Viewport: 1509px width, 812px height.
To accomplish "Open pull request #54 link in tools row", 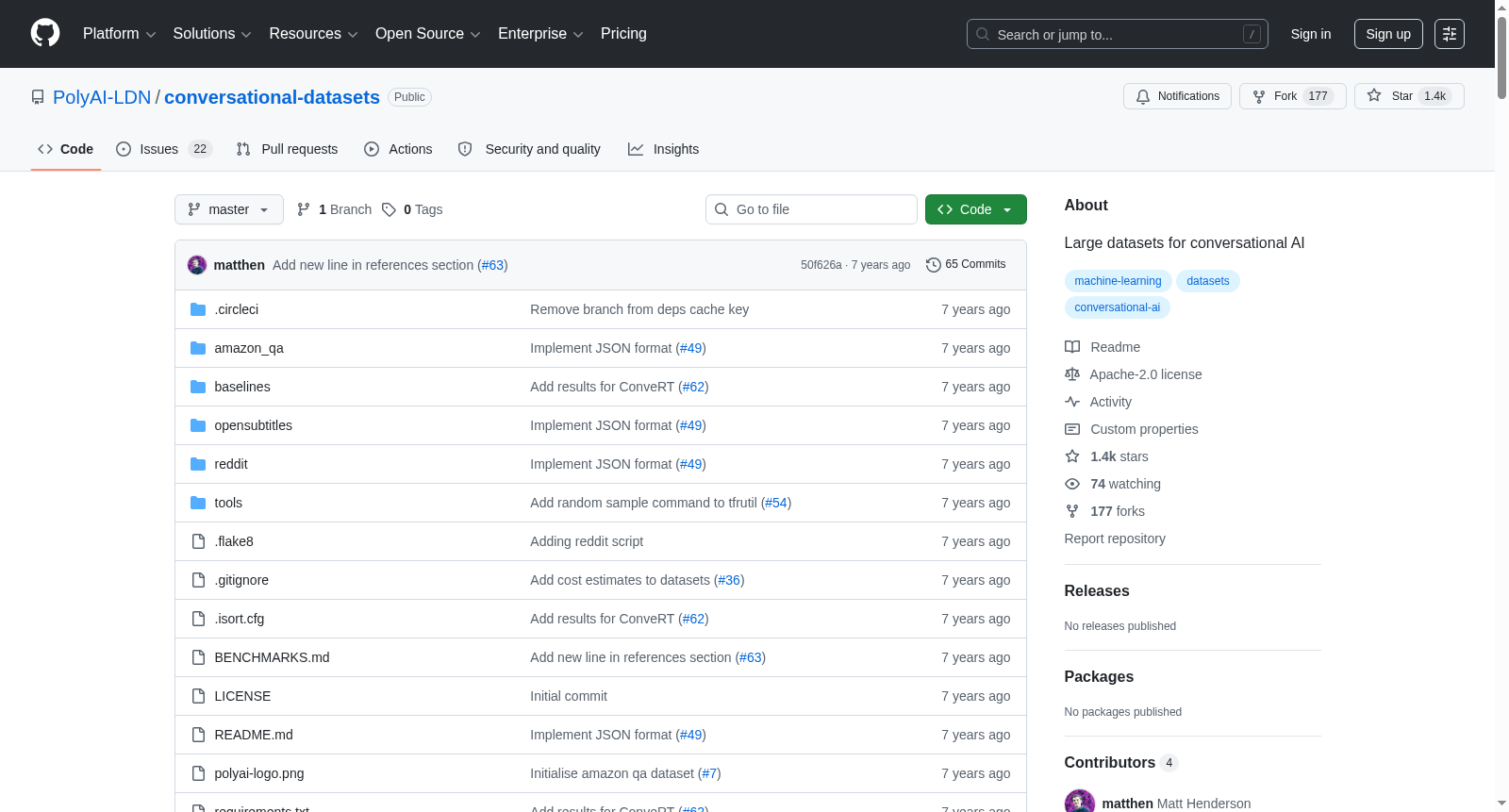I will (x=776, y=503).
